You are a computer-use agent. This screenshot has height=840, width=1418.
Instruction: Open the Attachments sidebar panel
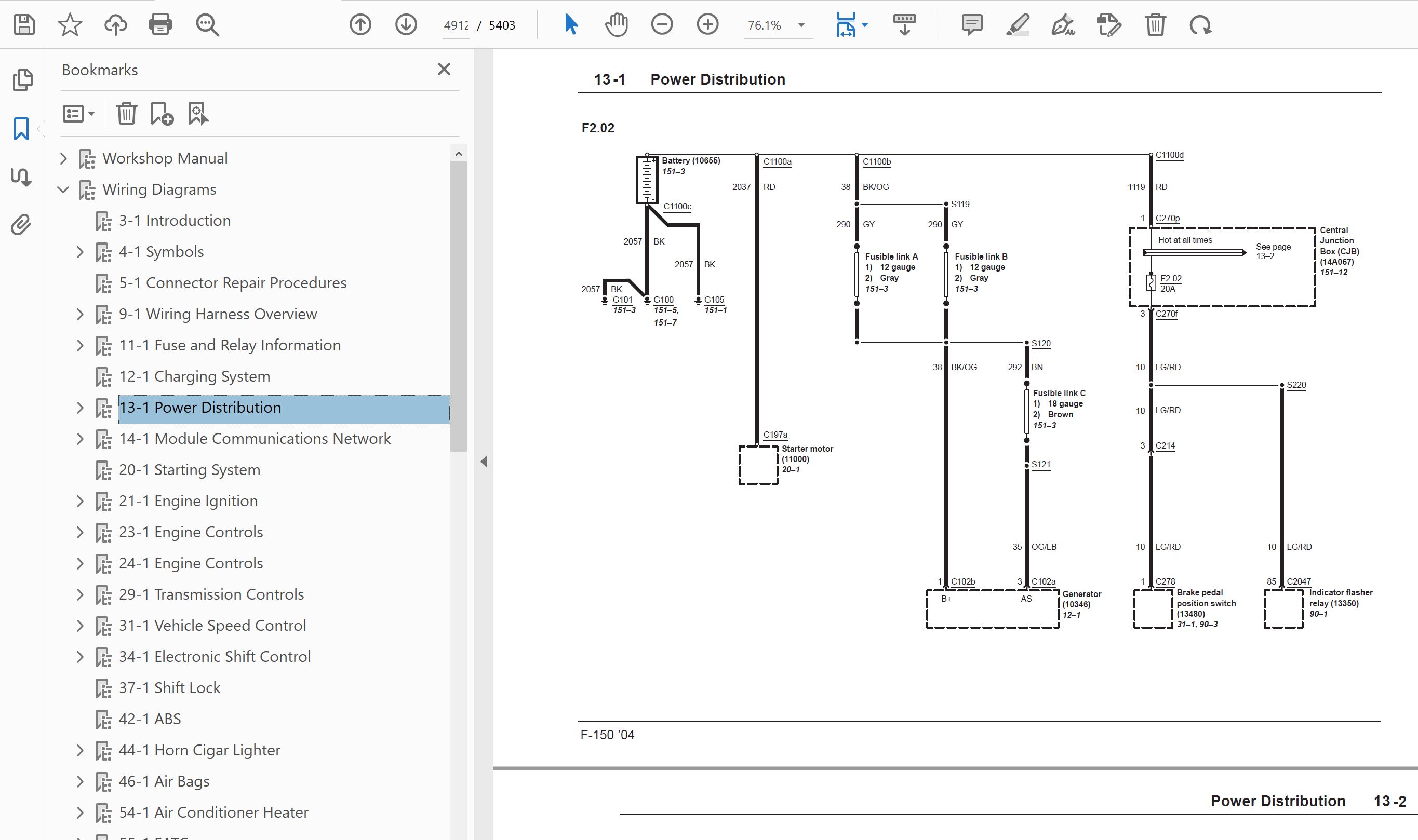click(x=21, y=225)
